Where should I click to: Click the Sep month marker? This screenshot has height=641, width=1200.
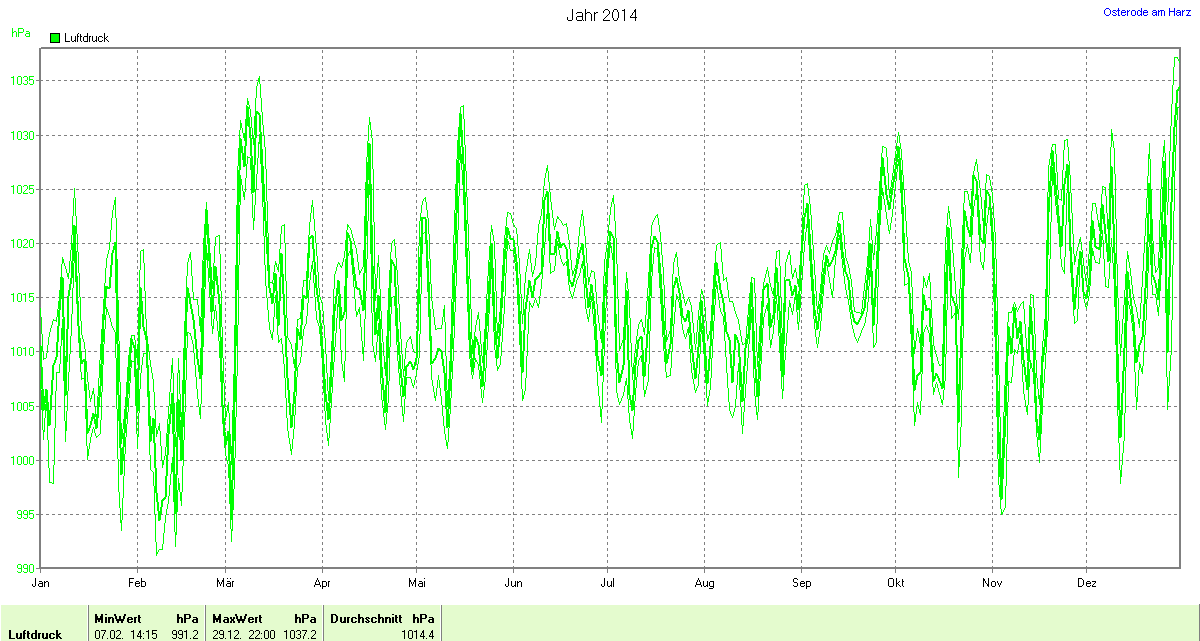[802, 582]
